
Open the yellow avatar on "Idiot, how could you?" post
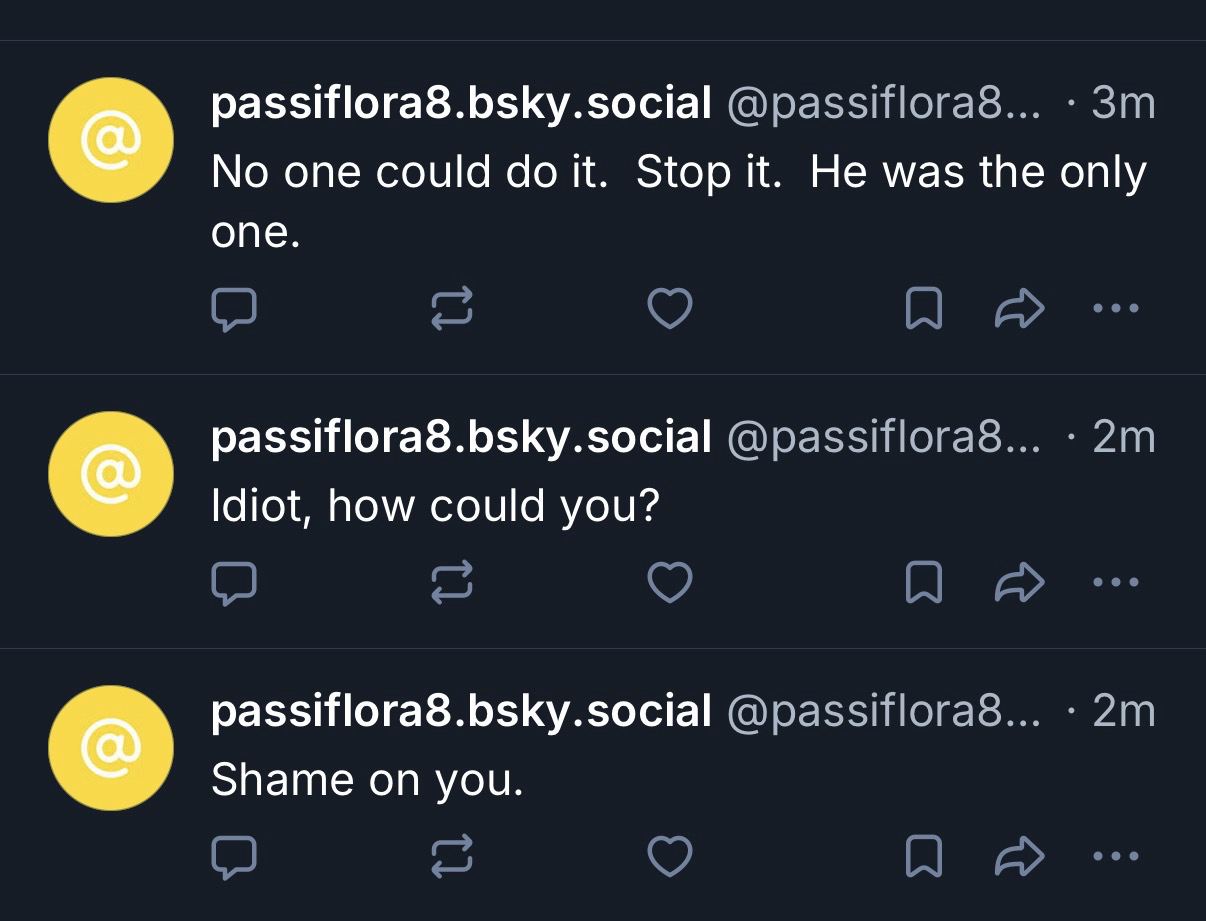(111, 474)
